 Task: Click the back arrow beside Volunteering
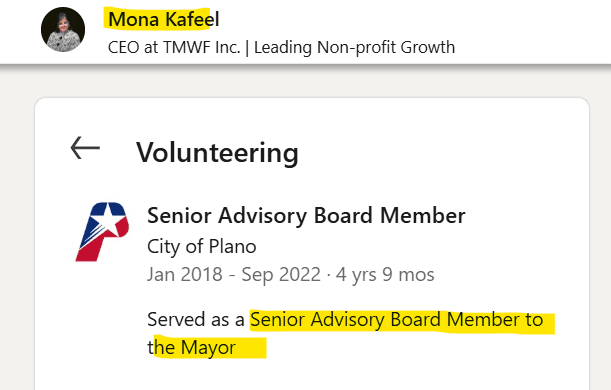tap(85, 148)
